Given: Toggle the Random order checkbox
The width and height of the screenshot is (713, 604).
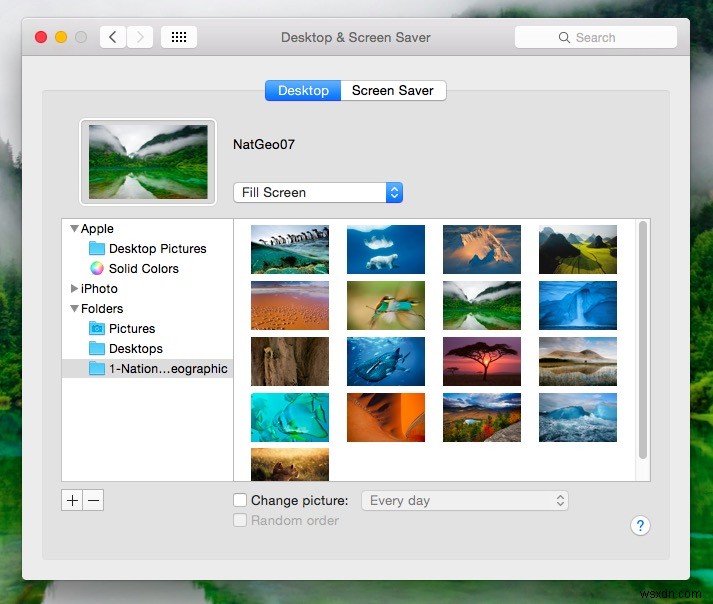Looking at the screenshot, I should (240, 520).
